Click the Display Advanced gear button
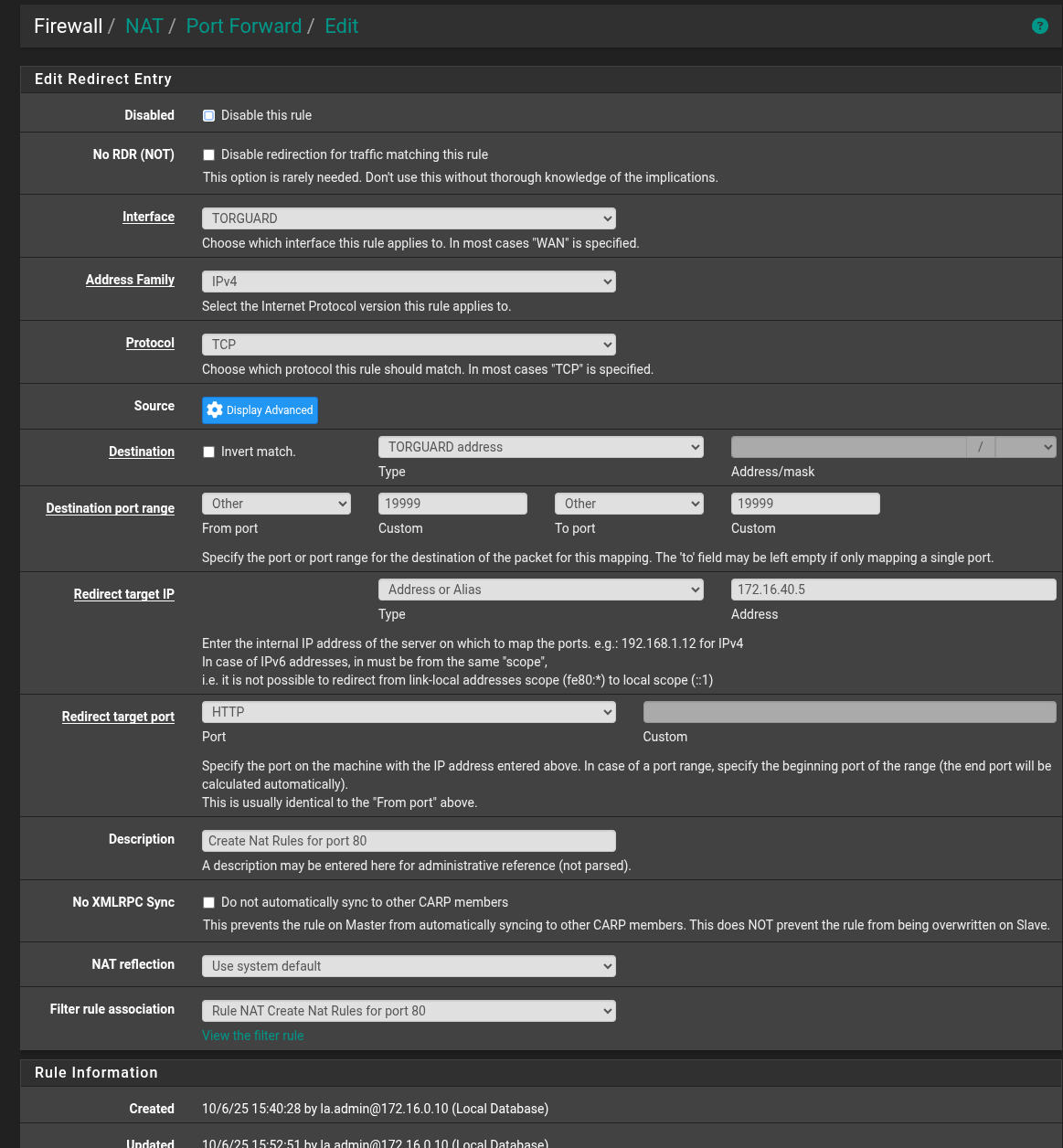Image resolution: width=1063 pixels, height=1148 pixels. 260,410
